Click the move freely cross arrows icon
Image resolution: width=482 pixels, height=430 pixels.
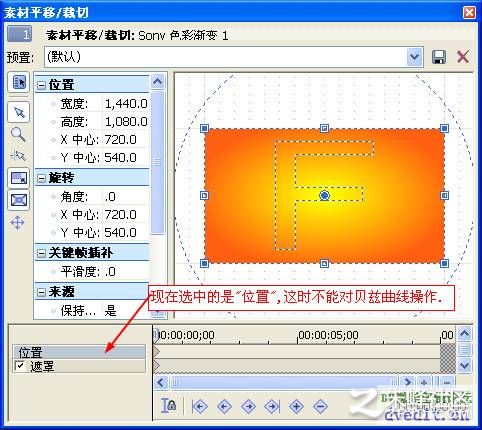coord(18,222)
